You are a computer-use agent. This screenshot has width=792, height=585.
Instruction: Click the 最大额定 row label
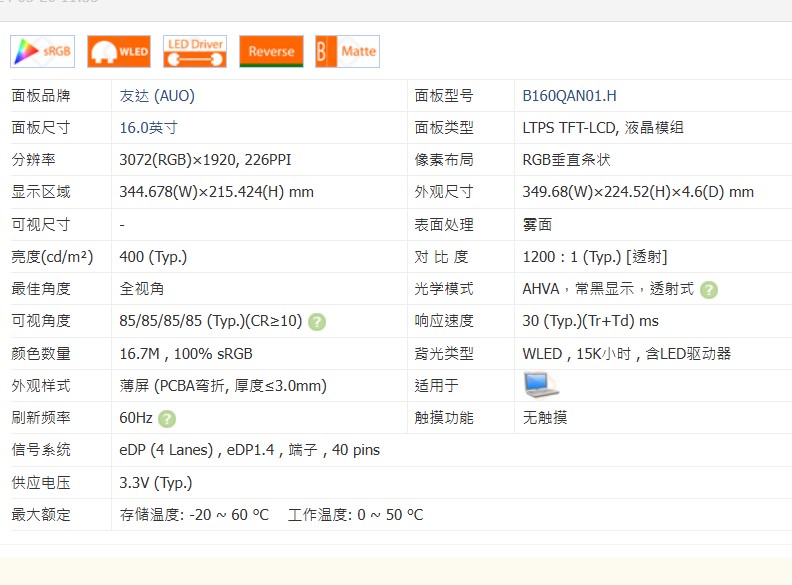(x=41, y=515)
